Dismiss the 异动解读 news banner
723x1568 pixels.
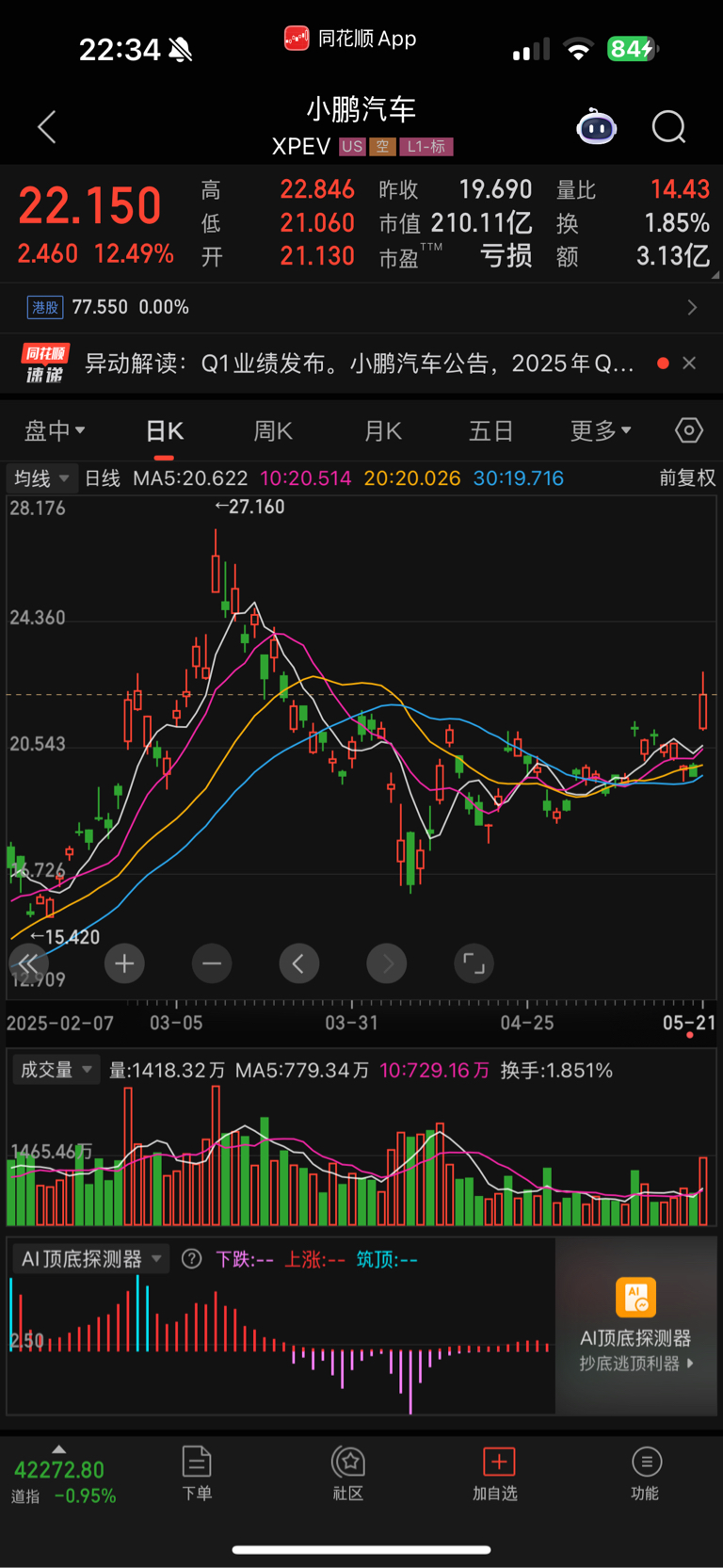689,364
